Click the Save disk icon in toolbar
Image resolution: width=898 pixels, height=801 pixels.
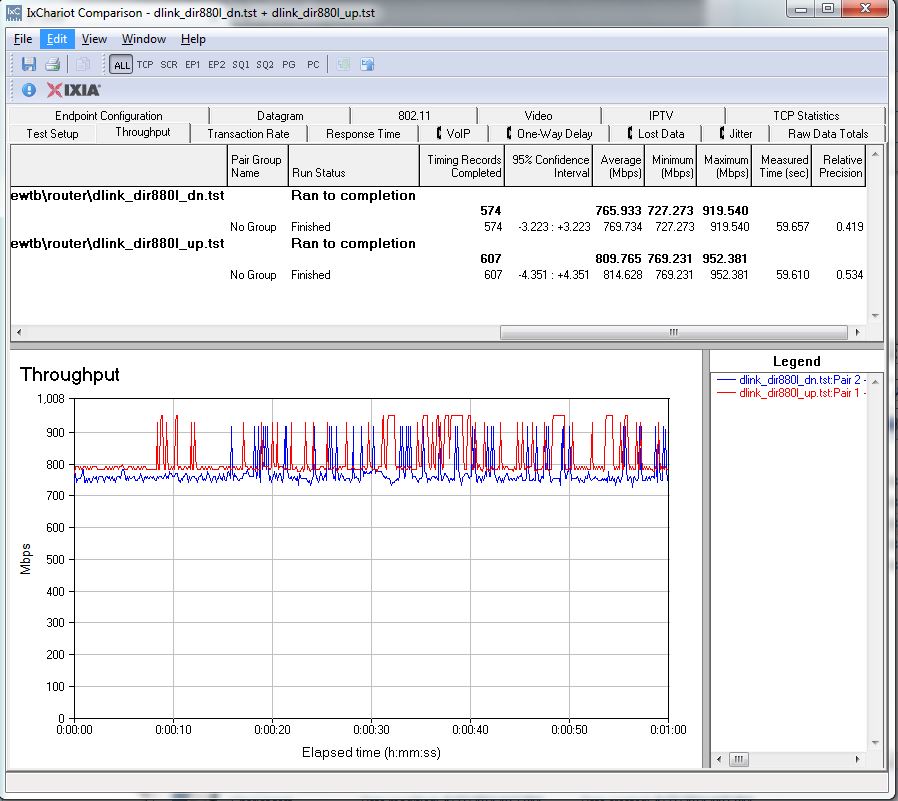click(29, 64)
